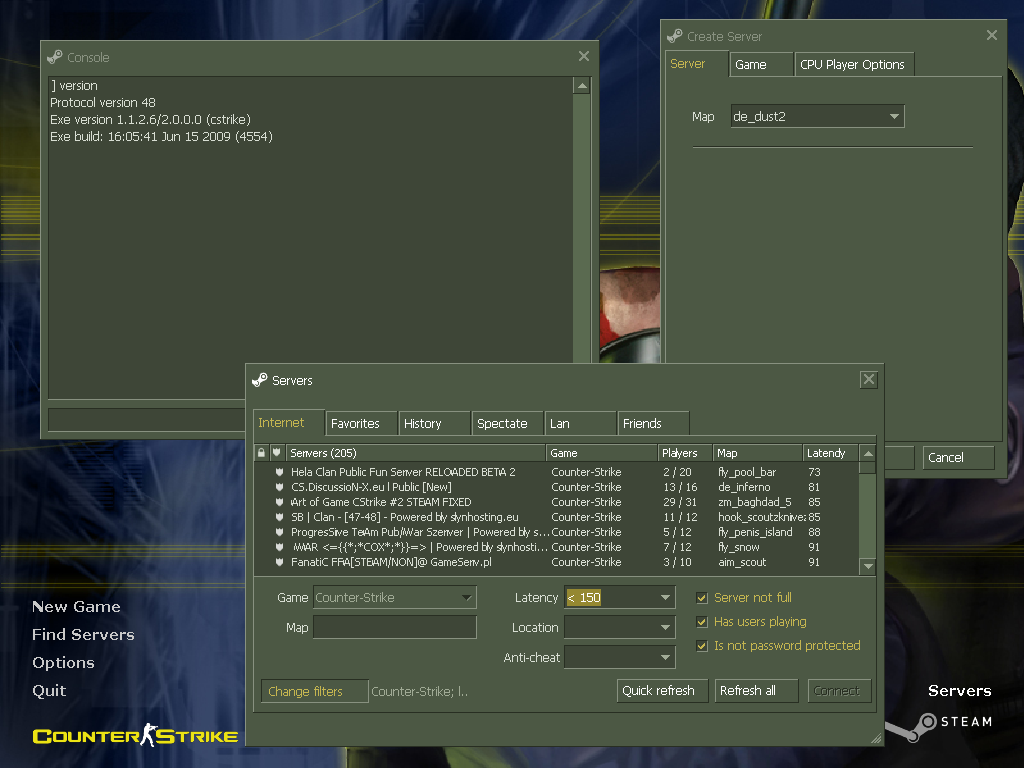Viewport: 1024px width, 768px height.
Task: Toggle Has users playing checkbox
Action: (x=702, y=622)
